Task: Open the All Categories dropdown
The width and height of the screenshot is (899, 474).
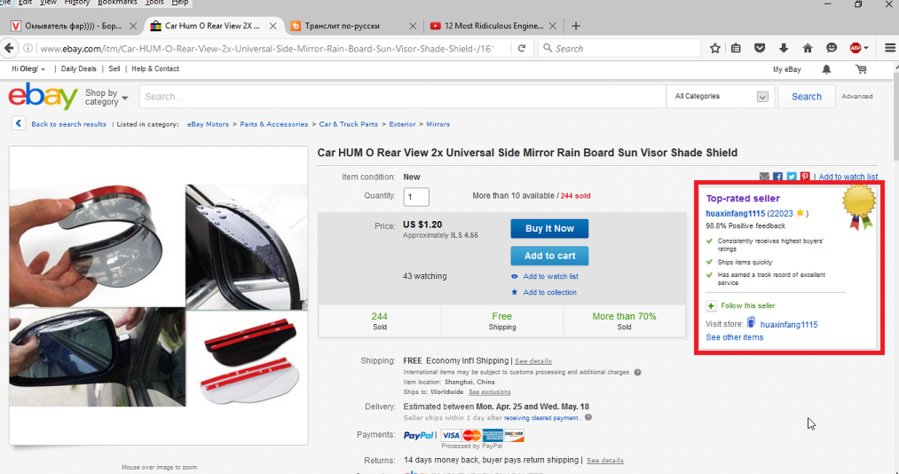Action: pos(721,96)
